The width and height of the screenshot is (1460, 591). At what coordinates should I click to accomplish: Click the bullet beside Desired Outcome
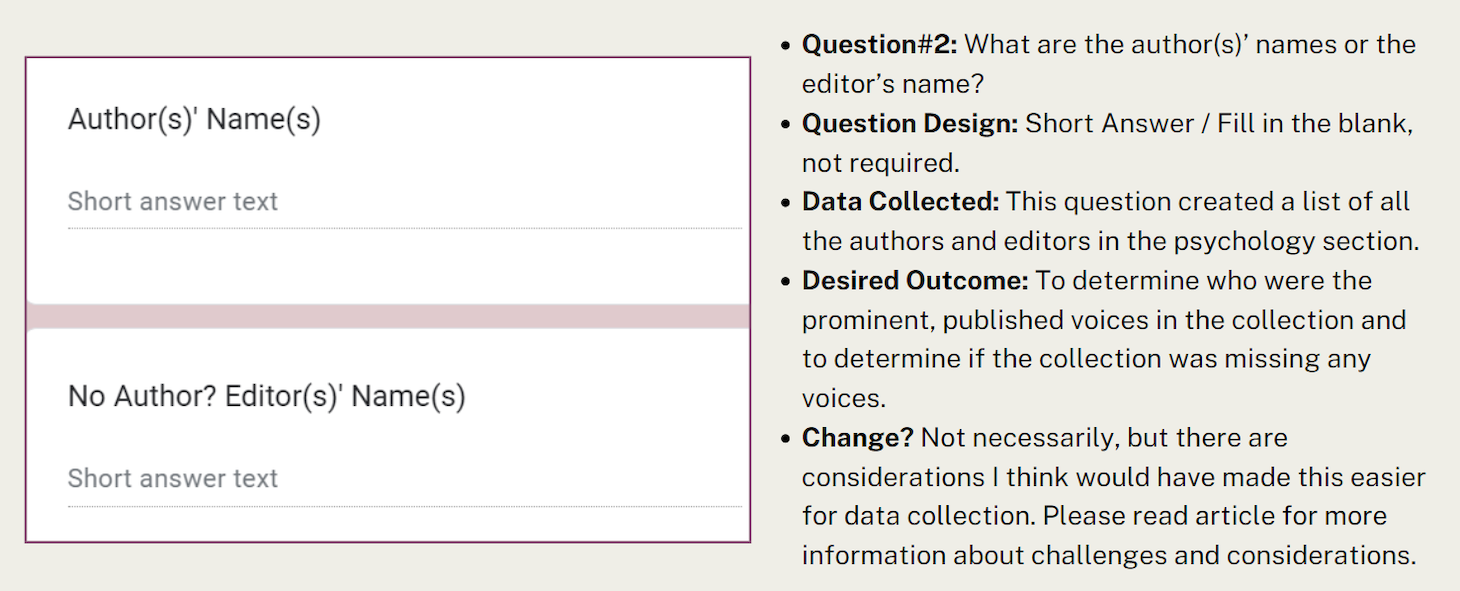pyautogui.click(x=786, y=282)
